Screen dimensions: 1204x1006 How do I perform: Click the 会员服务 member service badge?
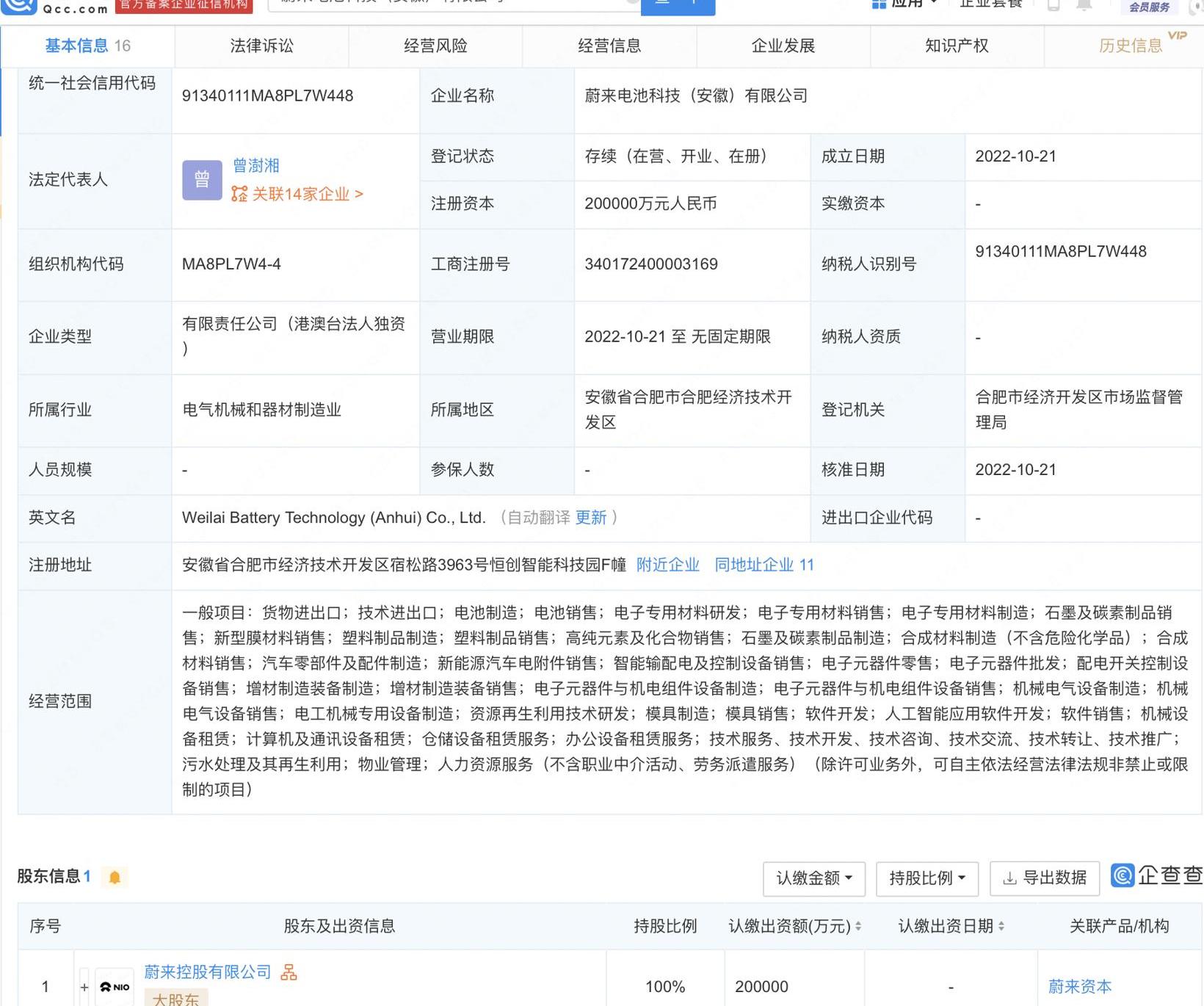(x=1149, y=7)
